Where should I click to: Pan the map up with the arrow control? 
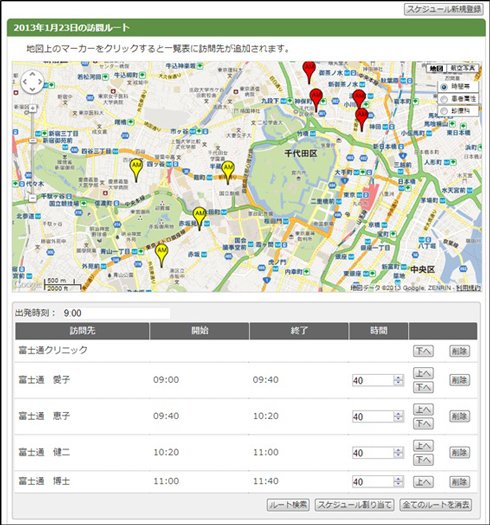tap(32, 75)
